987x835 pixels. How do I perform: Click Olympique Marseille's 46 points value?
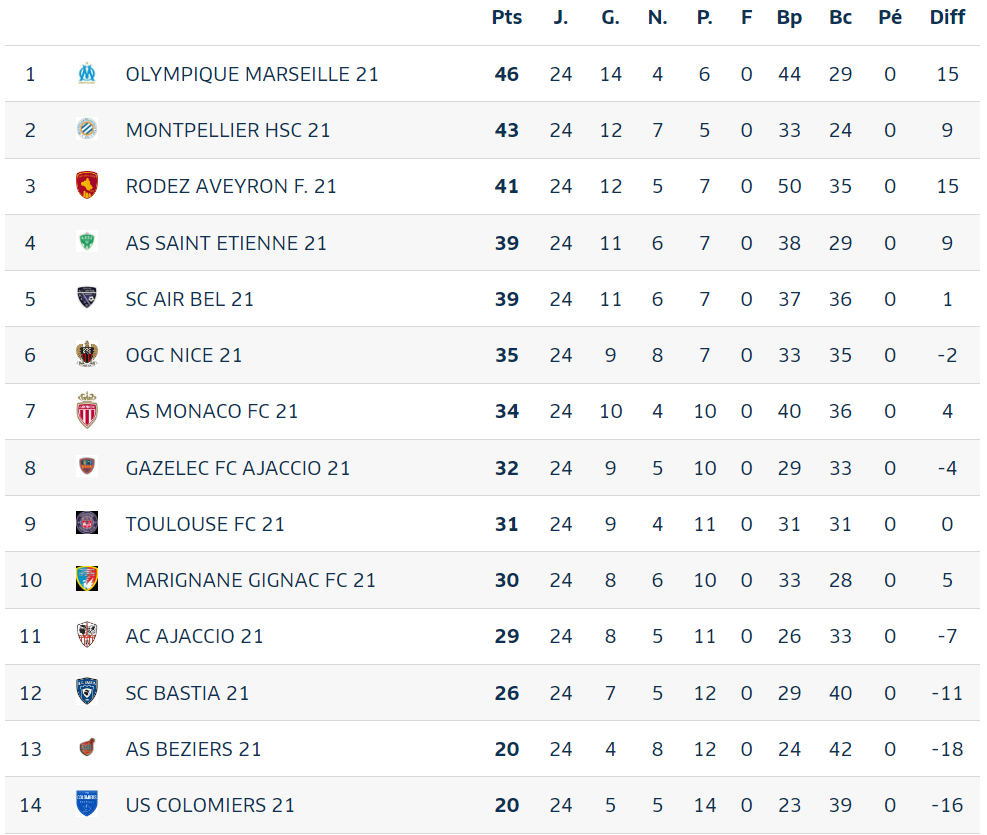point(507,74)
